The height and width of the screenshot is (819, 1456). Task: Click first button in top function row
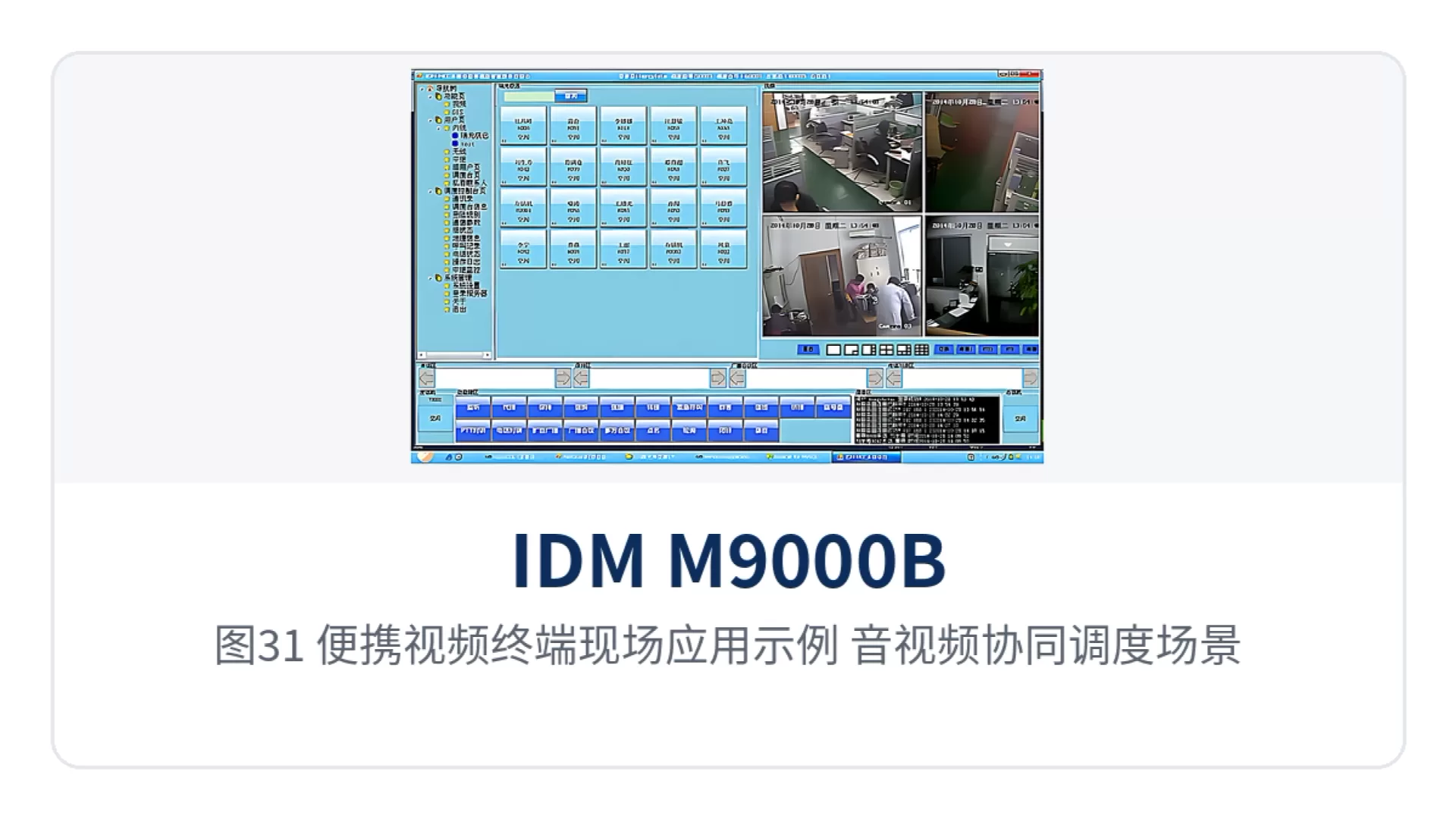point(472,407)
